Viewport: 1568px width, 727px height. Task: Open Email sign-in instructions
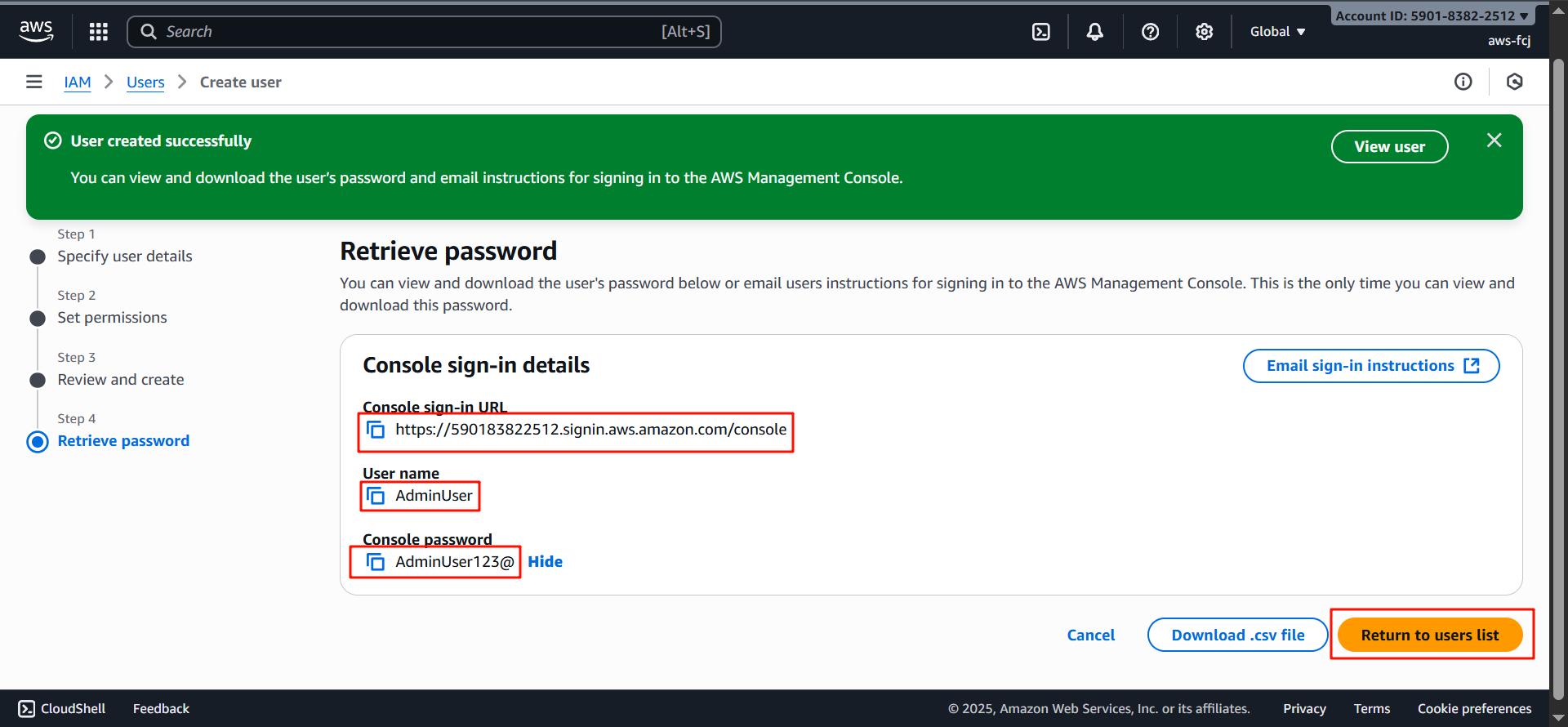[x=1371, y=366]
